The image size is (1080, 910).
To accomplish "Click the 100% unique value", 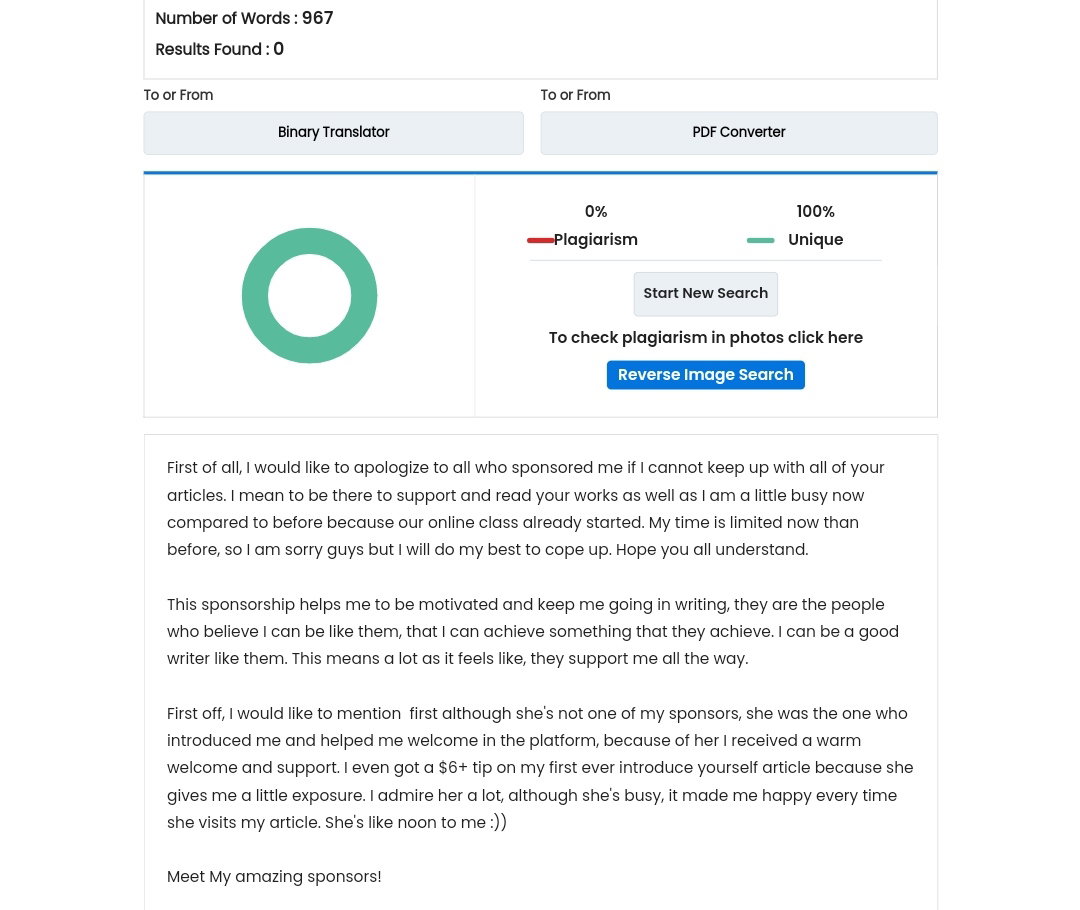I will pos(816,211).
